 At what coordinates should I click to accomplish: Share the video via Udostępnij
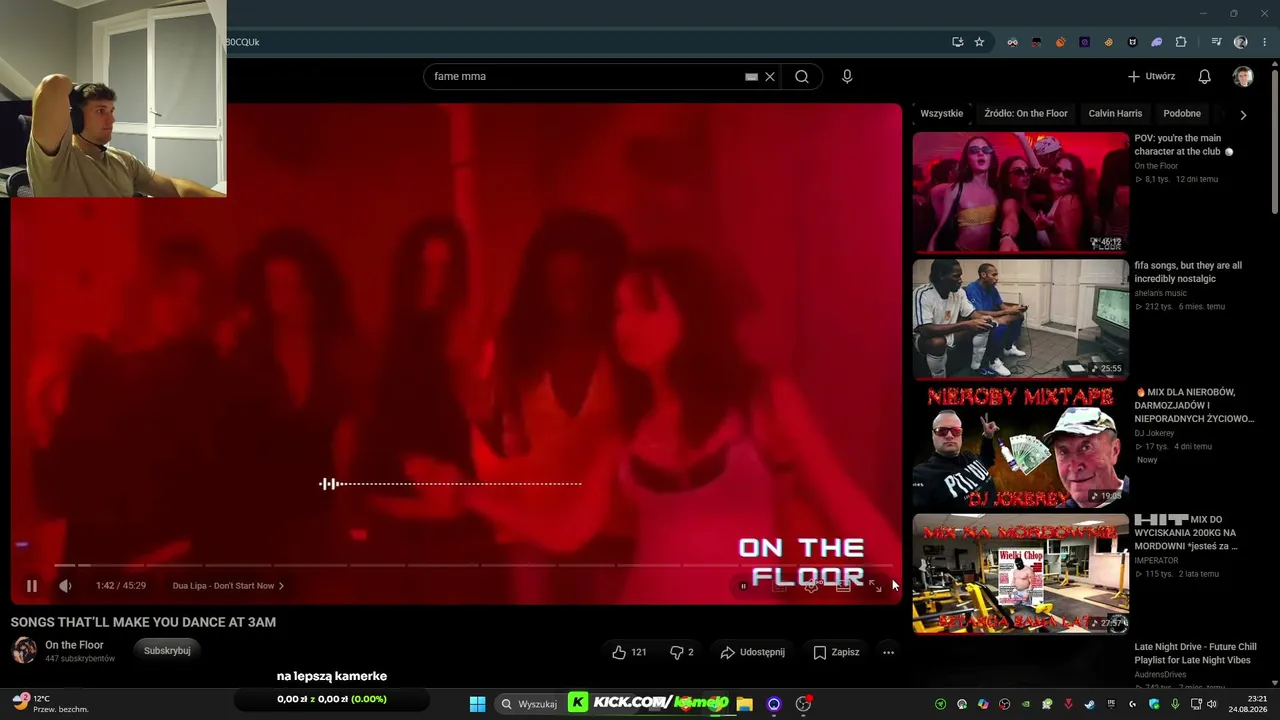point(752,652)
